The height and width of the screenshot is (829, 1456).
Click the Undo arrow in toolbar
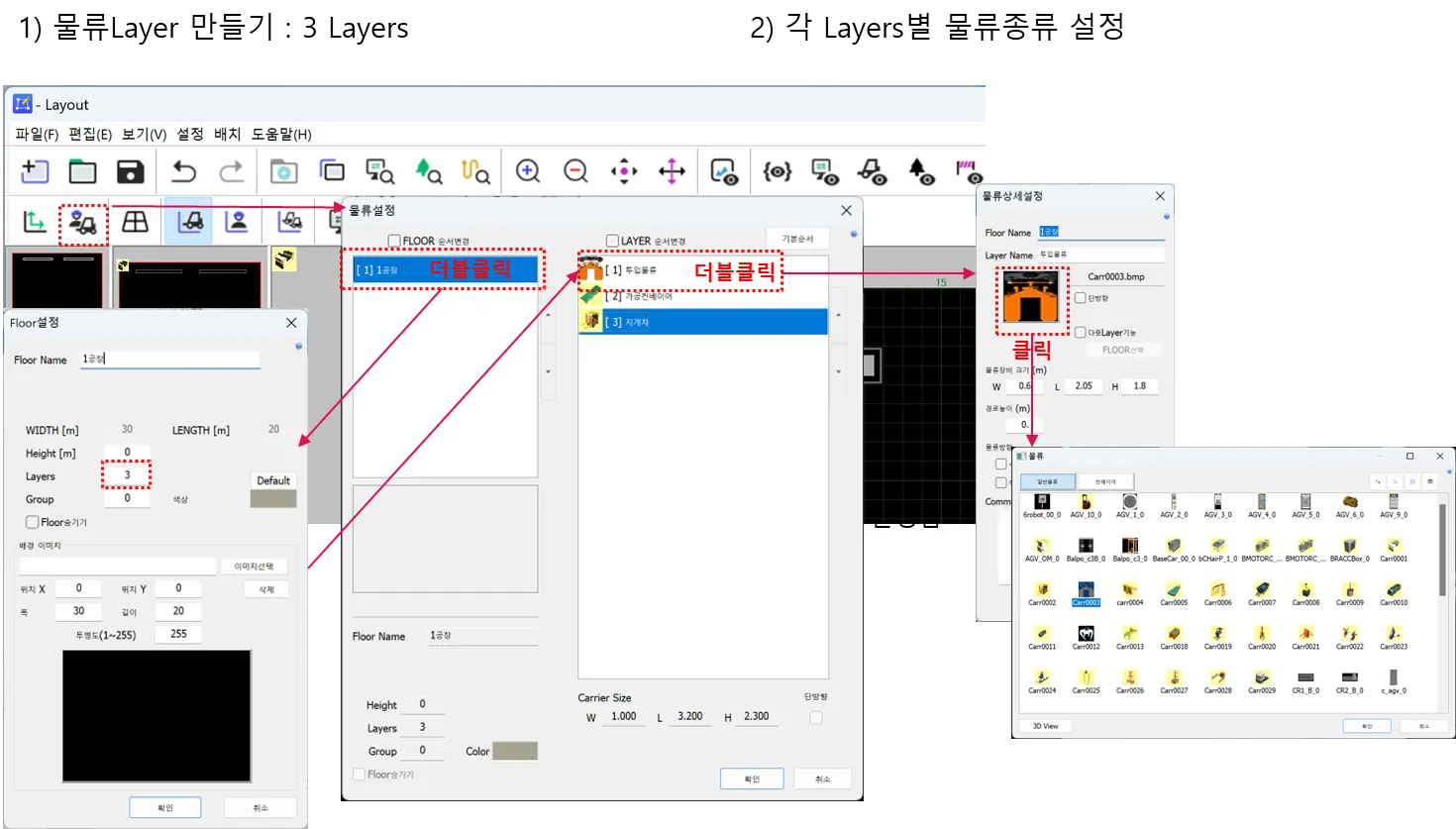coord(183,171)
